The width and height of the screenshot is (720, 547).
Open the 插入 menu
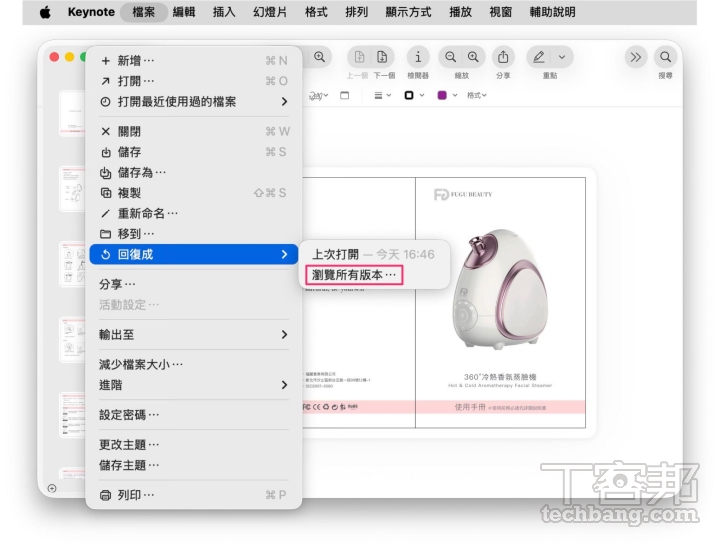pos(224,12)
